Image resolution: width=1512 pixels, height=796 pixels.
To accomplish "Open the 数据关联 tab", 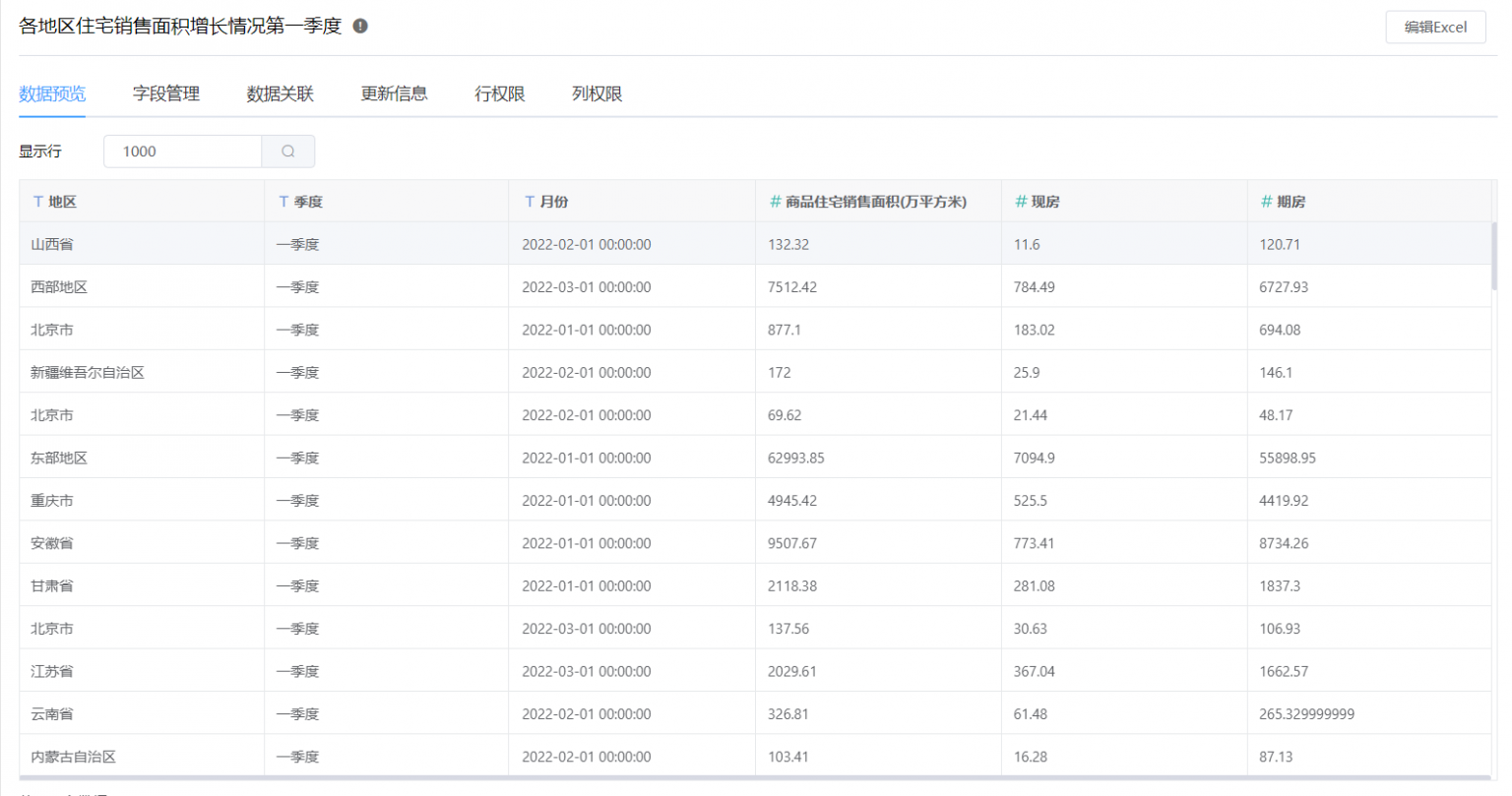I will 280,94.
